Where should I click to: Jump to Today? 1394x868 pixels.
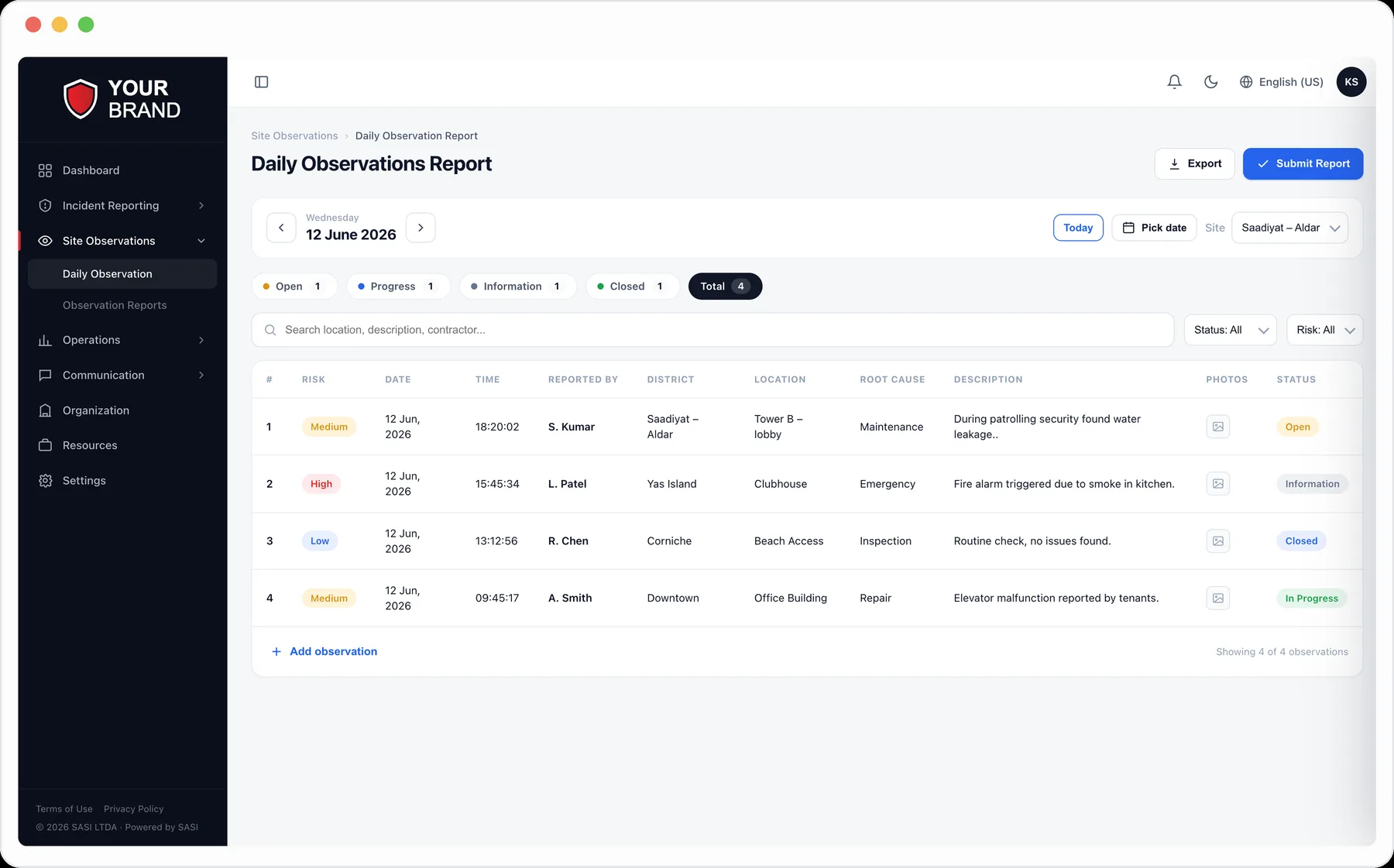[x=1078, y=228]
